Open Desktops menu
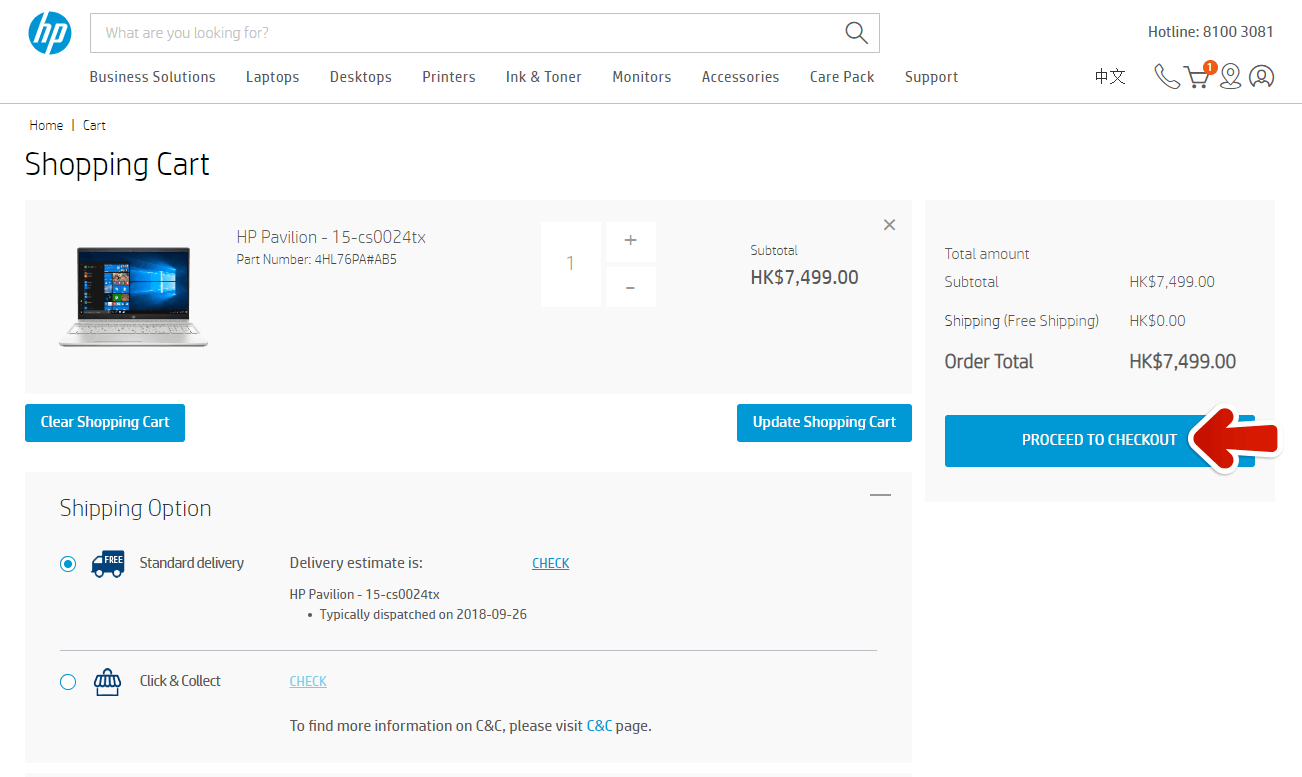 pyautogui.click(x=361, y=77)
